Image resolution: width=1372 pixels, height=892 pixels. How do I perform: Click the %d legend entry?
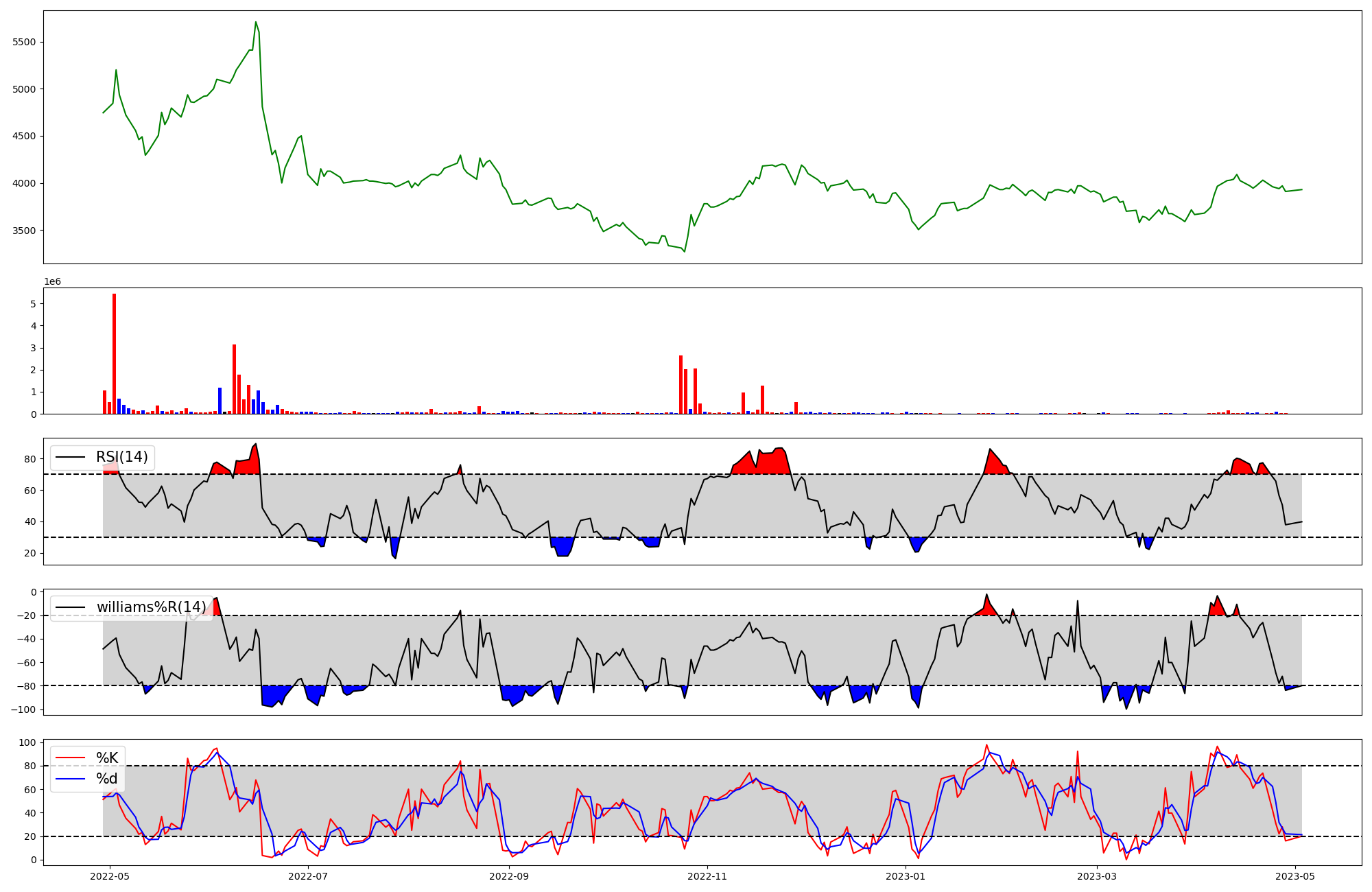pyautogui.click(x=107, y=779)
